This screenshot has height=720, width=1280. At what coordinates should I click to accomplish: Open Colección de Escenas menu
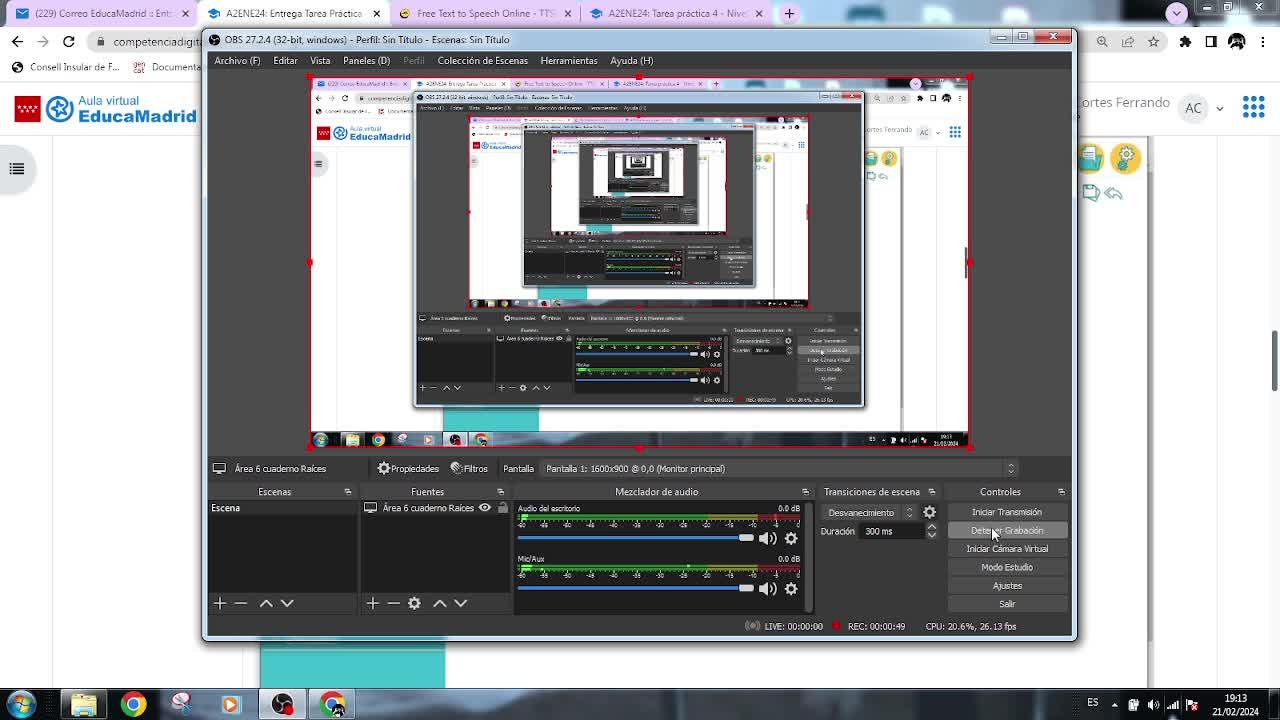coord(482,60)
